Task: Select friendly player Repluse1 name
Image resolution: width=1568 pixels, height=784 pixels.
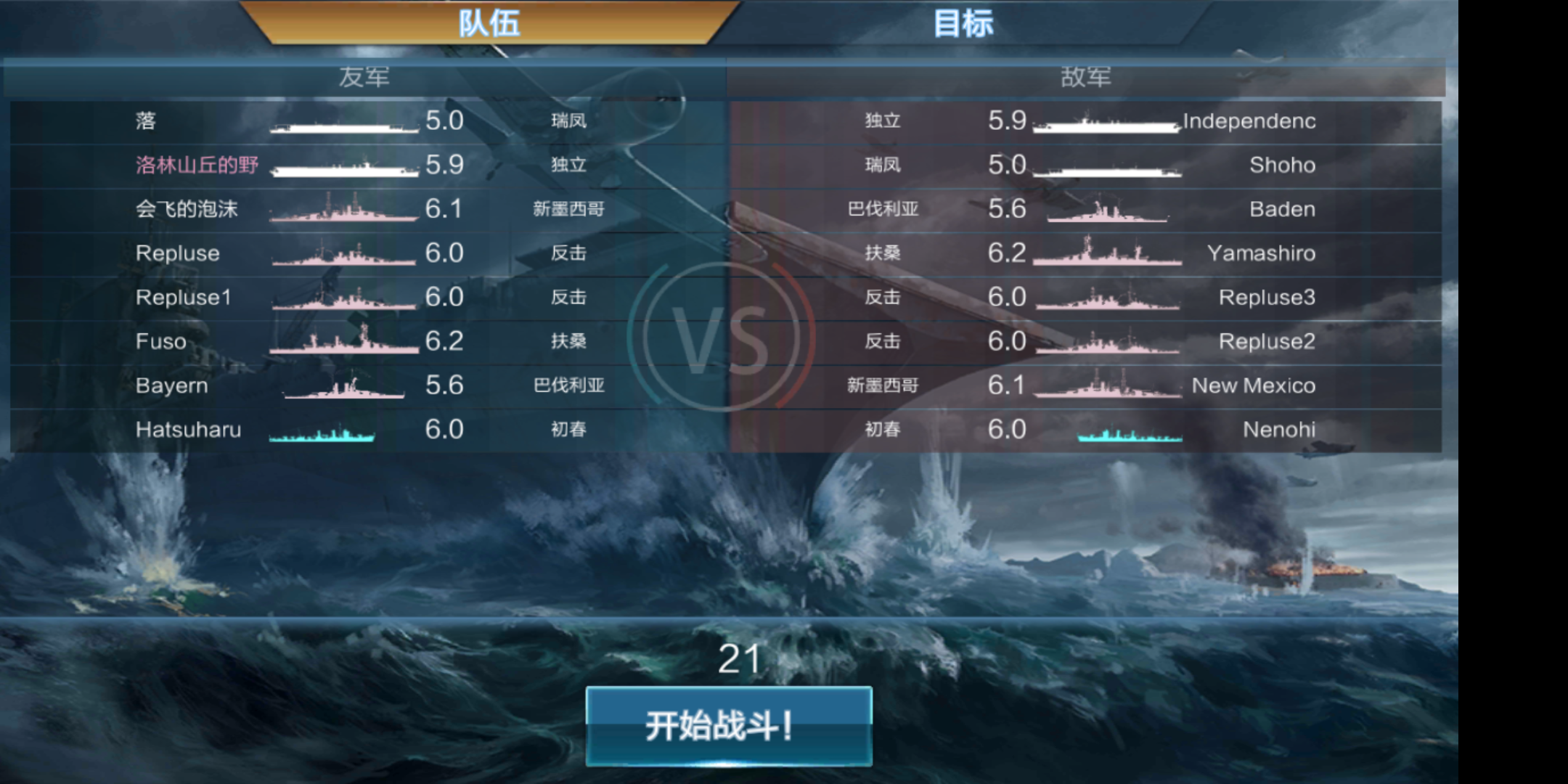Action: pyautogui.click(x=183, y=297)
